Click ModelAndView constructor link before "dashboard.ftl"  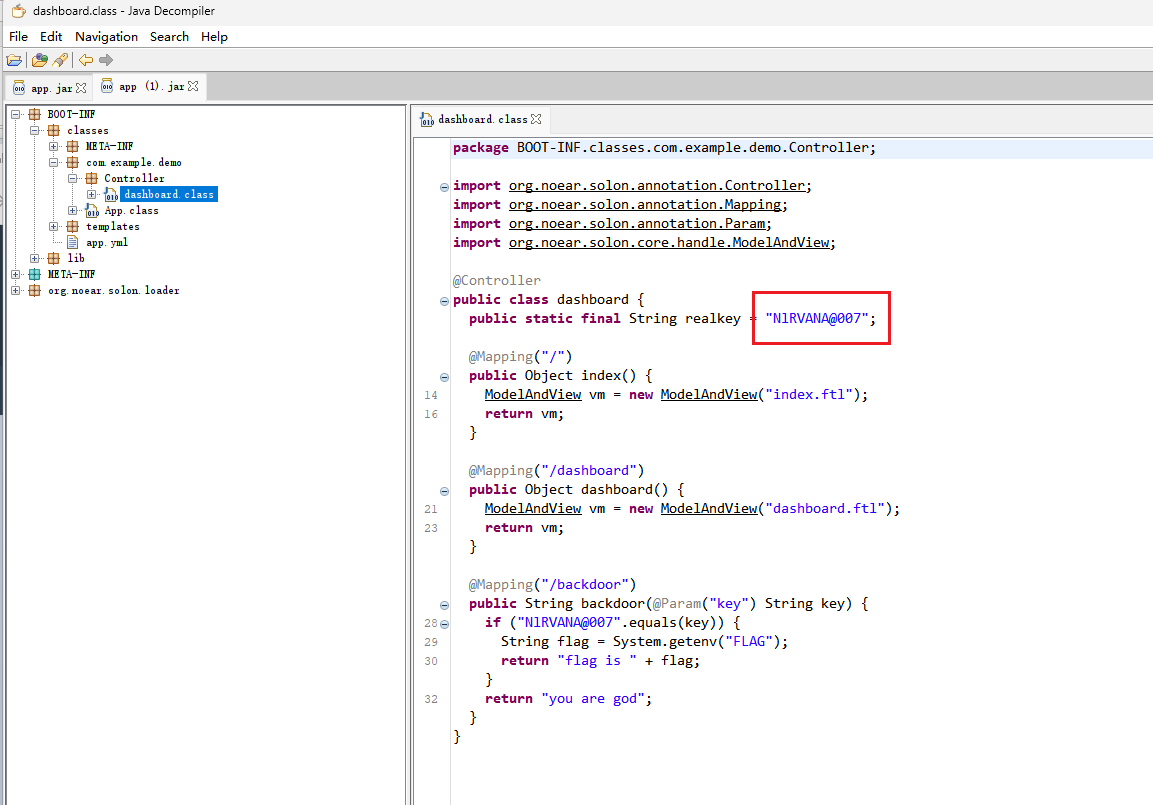click(x=709, y=509)
